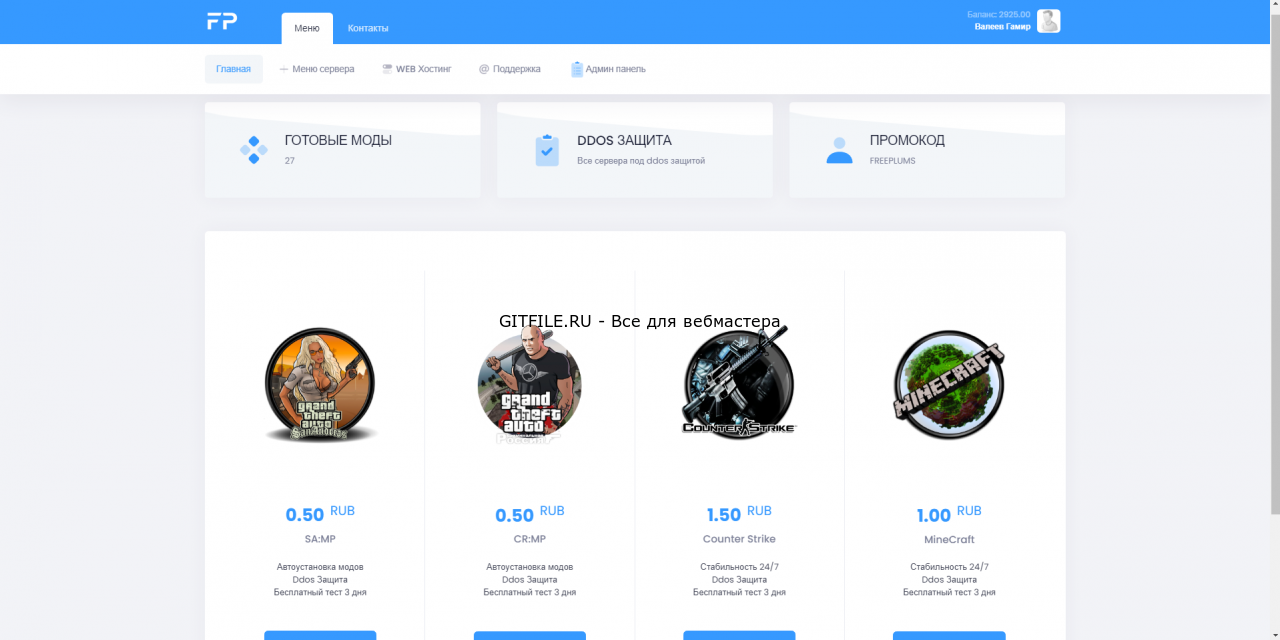
Task: Click the Counter Strike game icon
Action: 739,383
